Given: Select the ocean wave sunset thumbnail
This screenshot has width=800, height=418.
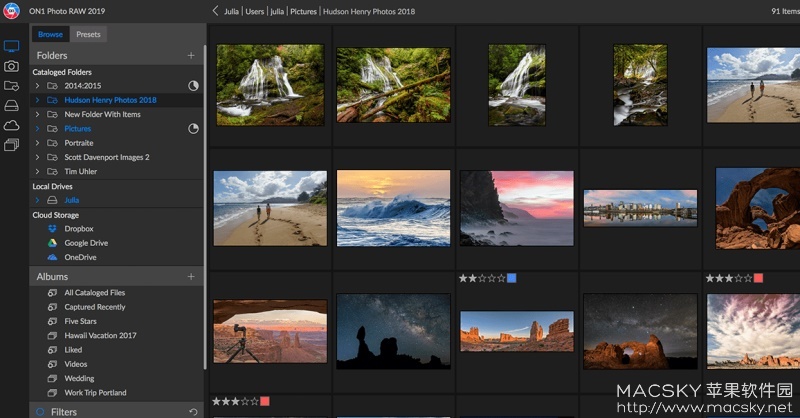Looking at the screenshot, I should 393,208.
